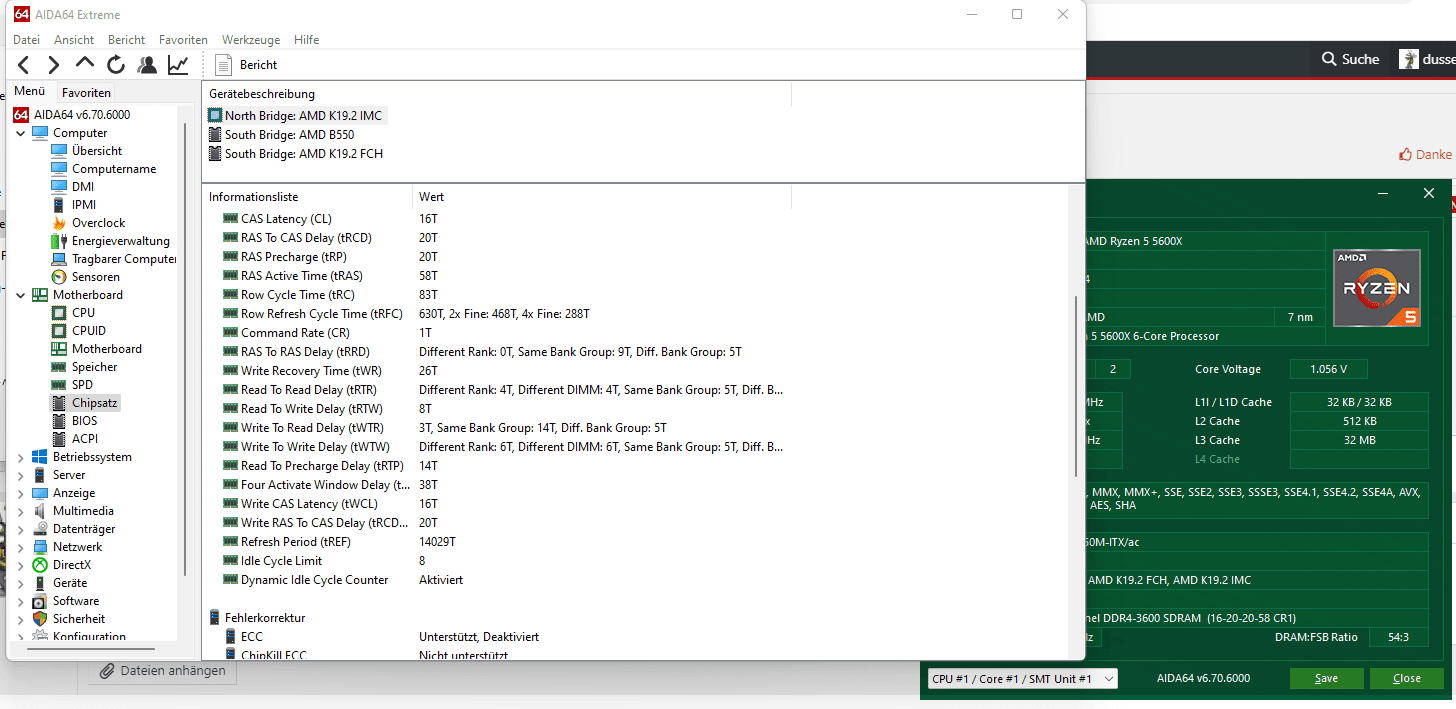Expand the Multimedia tree node

click(21, 511)
